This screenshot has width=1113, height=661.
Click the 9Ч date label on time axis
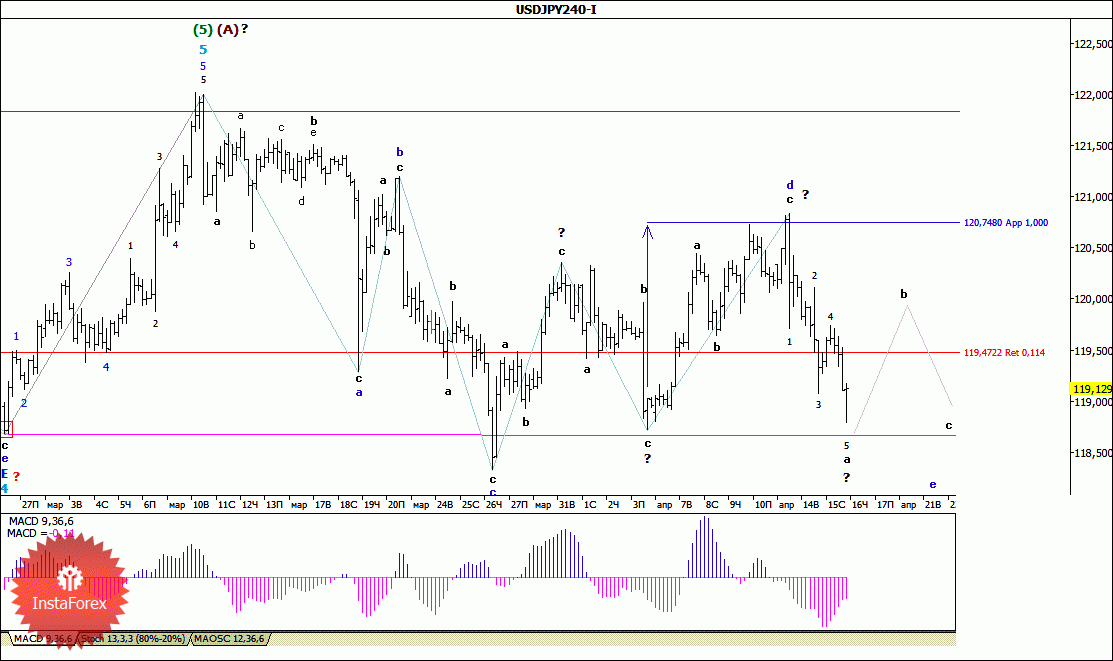(735, 505)
